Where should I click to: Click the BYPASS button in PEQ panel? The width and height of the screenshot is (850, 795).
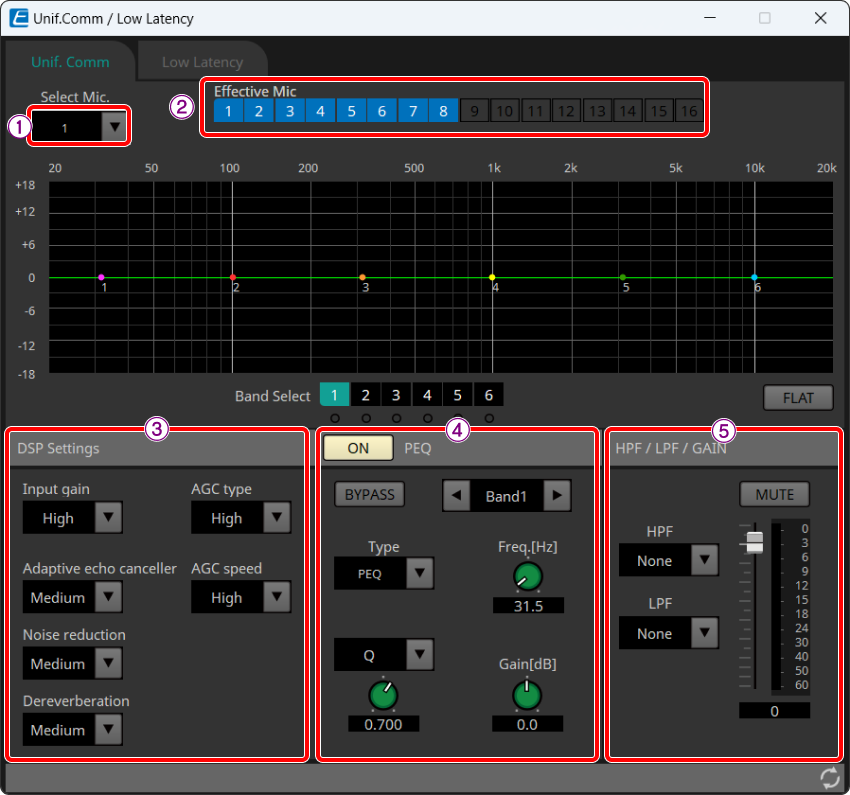pos(369,494)
